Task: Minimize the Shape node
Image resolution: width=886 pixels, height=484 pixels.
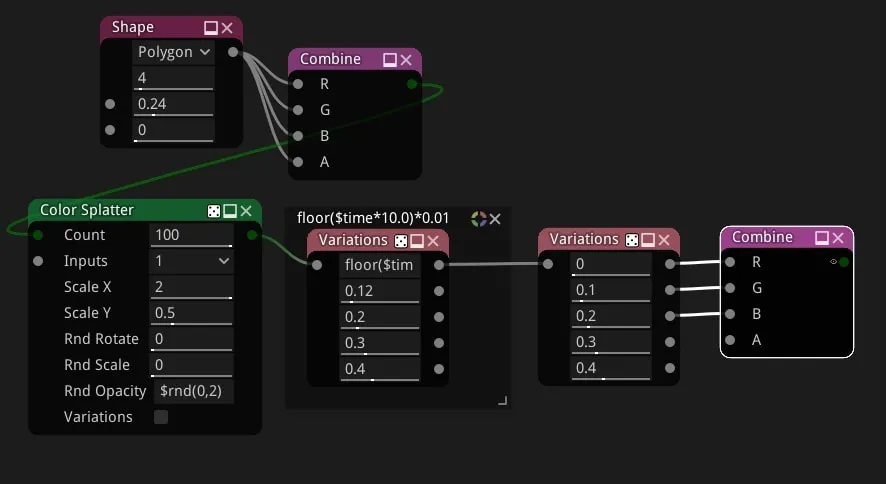Action: (211, 28)
